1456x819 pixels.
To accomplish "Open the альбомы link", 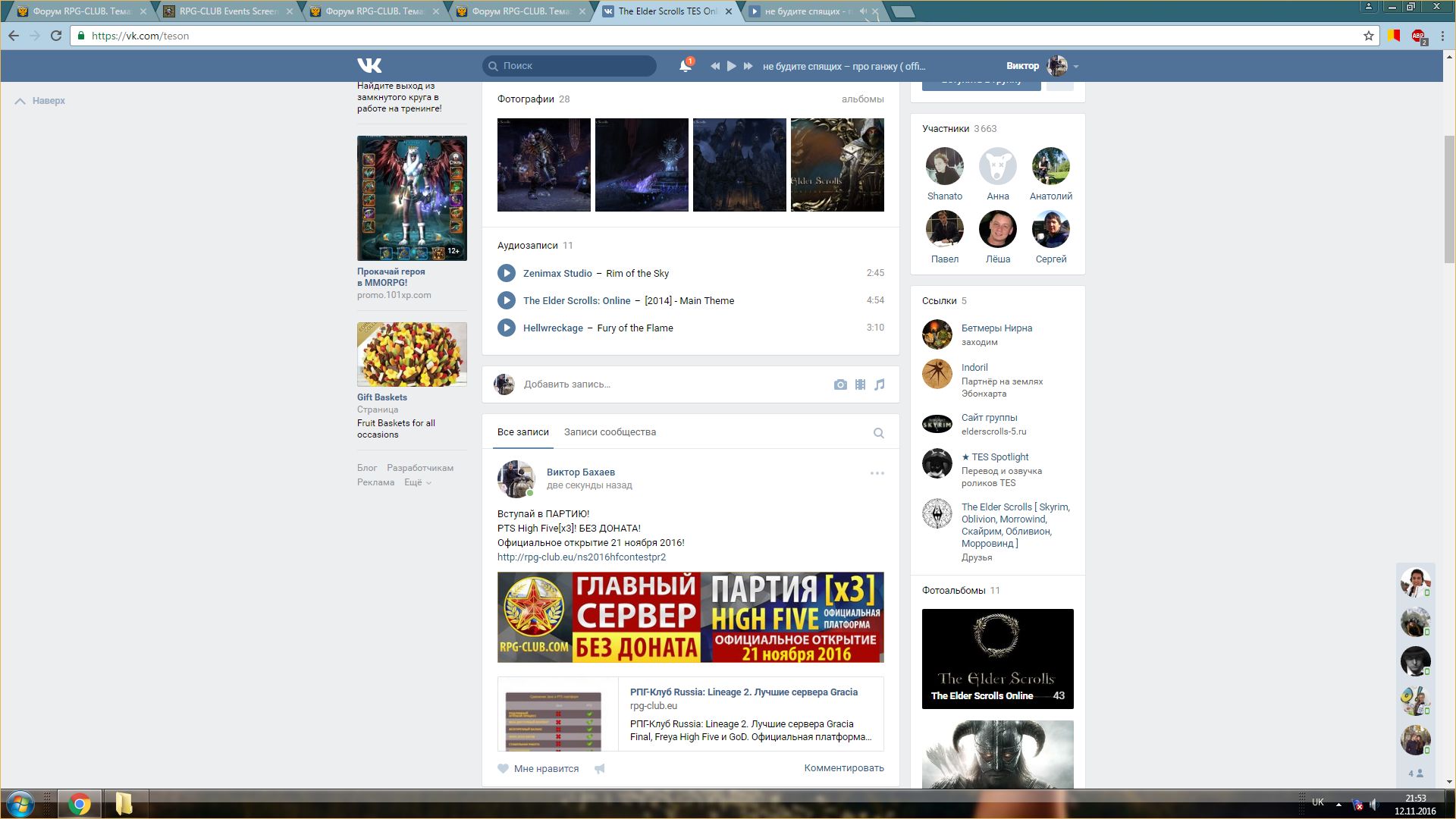I will [x=862, y=99].
